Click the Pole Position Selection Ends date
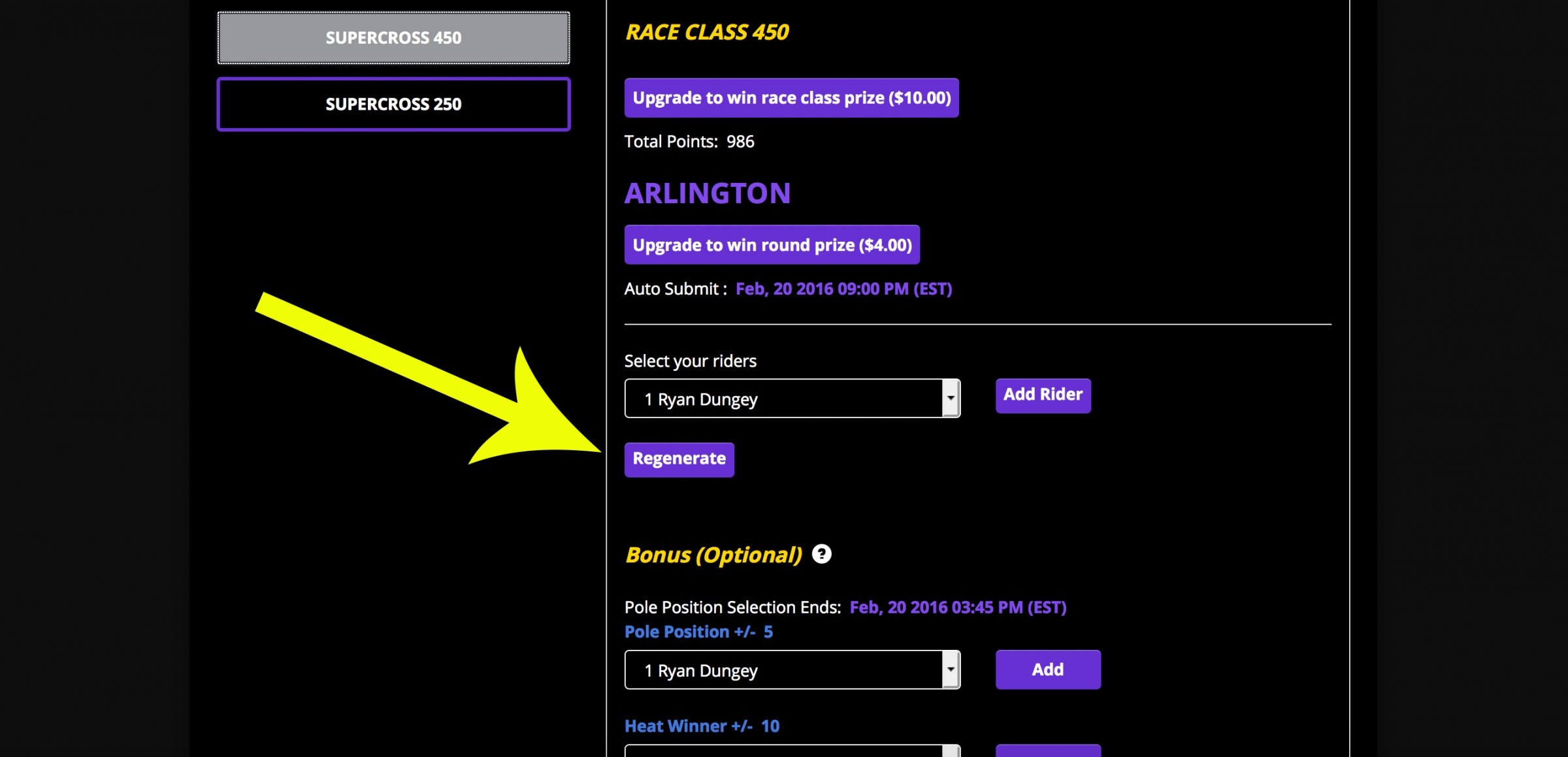The height and width of the screenshot is (757, 1568). tap(958, 607)
